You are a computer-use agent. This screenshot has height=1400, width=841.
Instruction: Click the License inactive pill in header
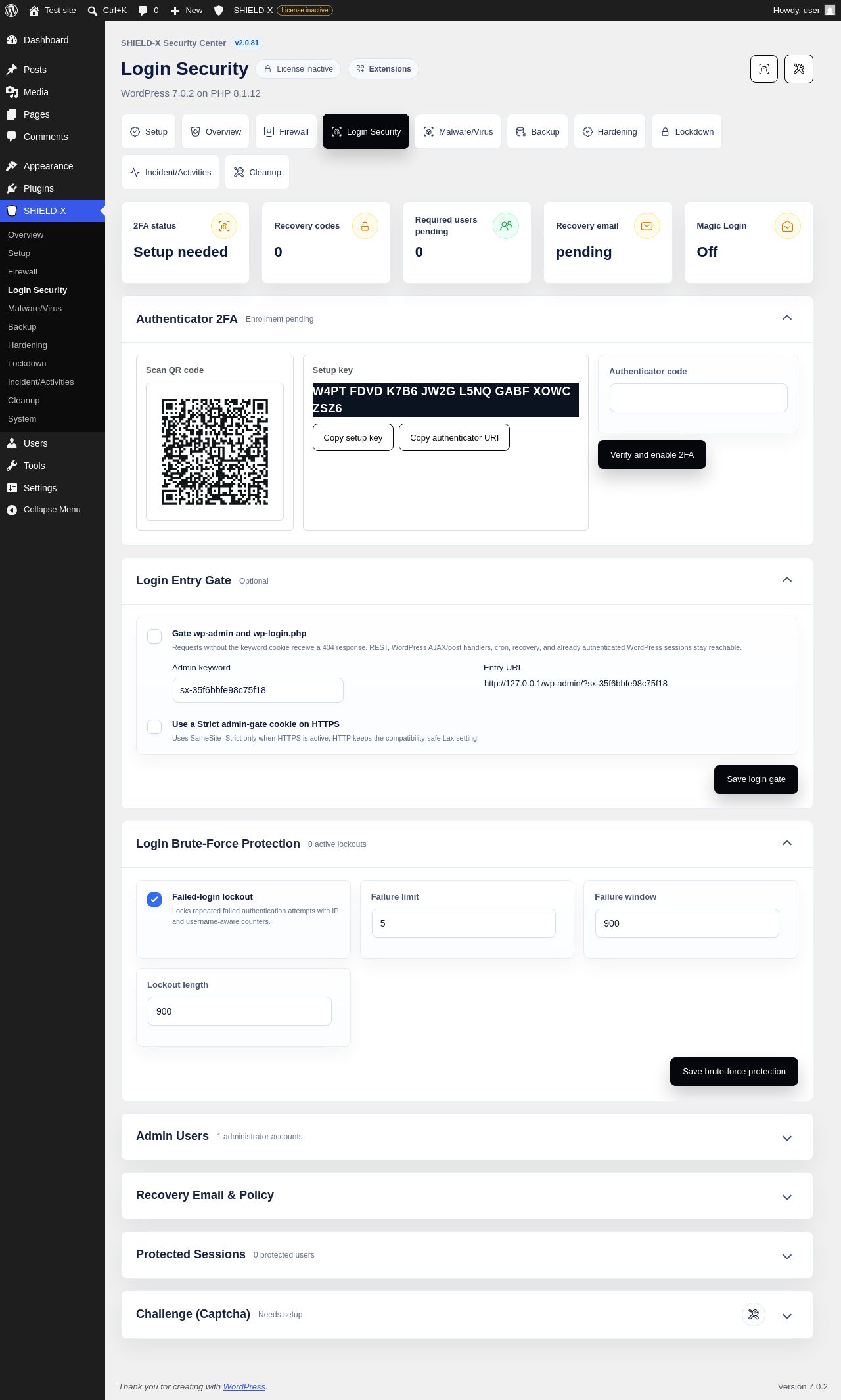[x=298, y=69]
